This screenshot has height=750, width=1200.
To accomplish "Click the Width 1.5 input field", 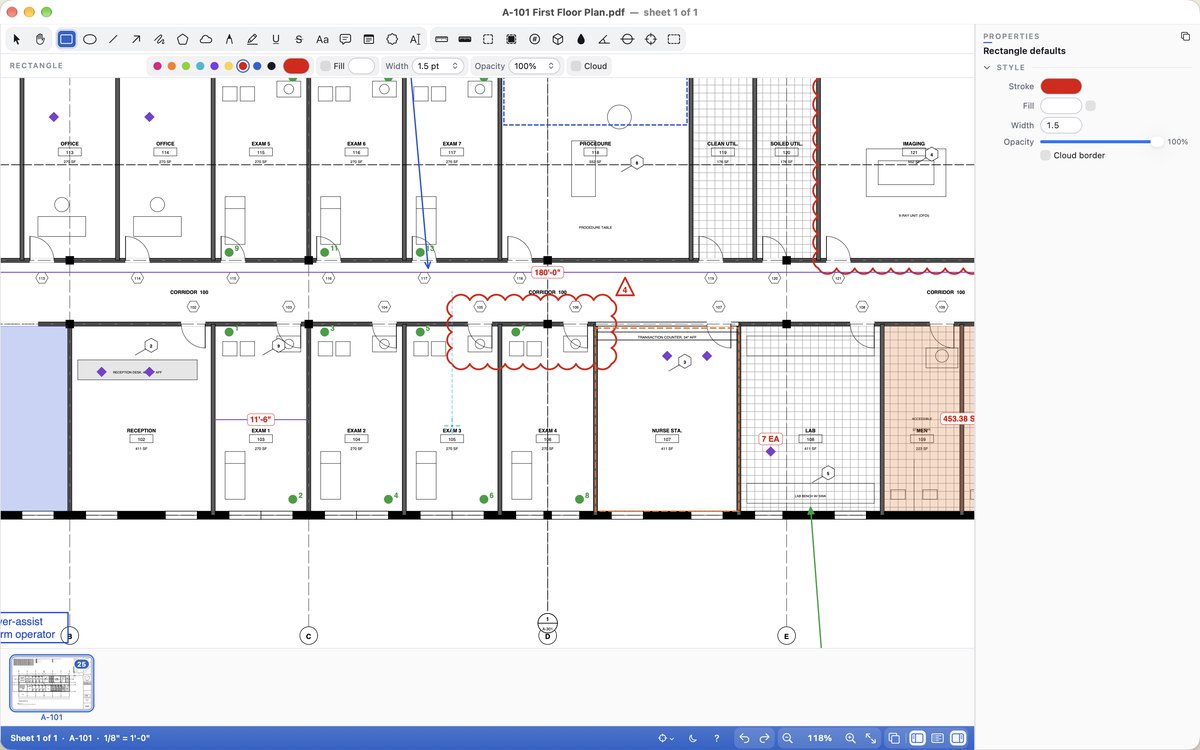I will pos(1061,125).
